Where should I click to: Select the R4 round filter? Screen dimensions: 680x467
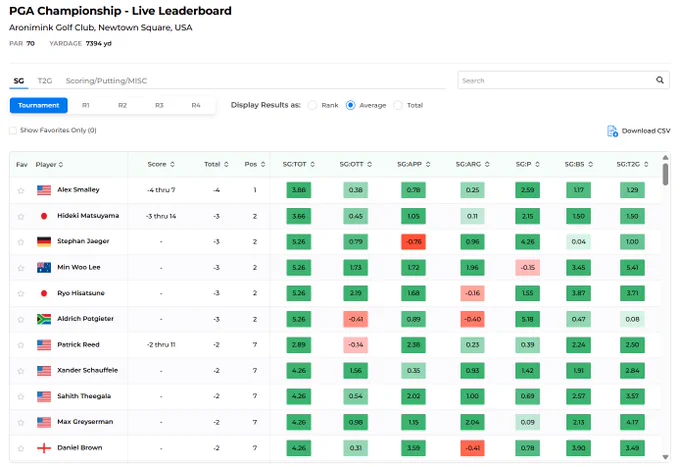click(196, 105)
